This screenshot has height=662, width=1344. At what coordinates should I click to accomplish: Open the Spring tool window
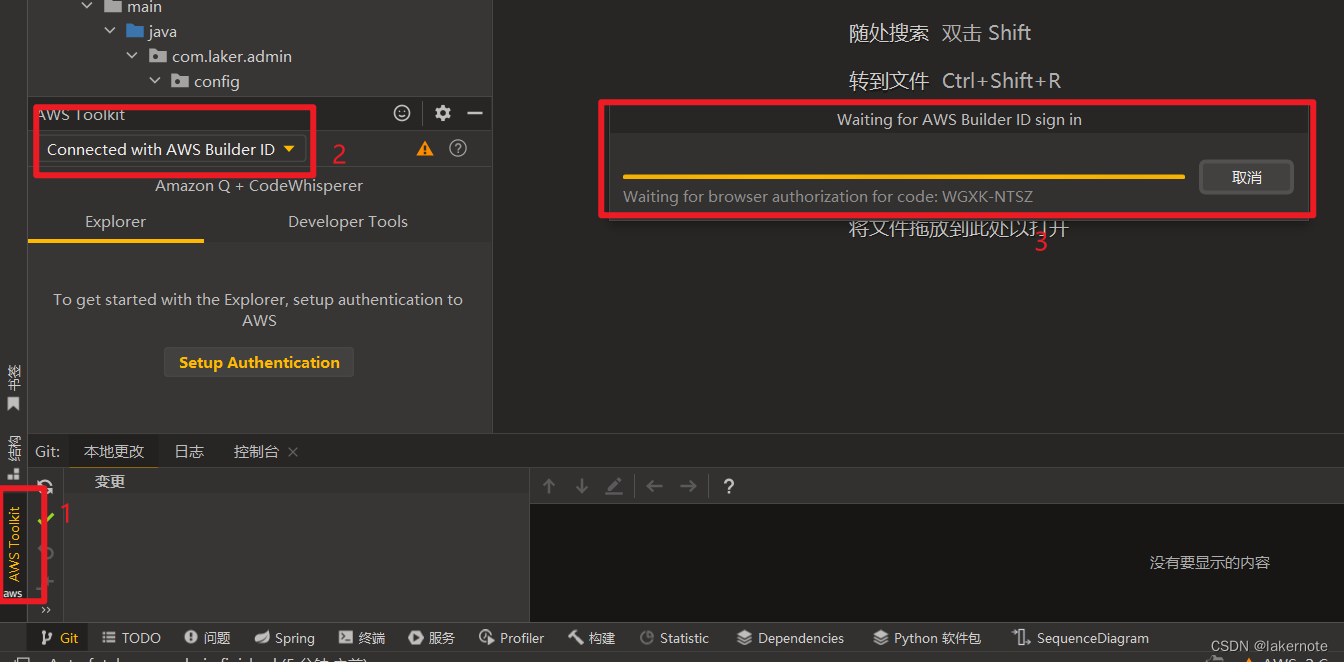[284, 638]
